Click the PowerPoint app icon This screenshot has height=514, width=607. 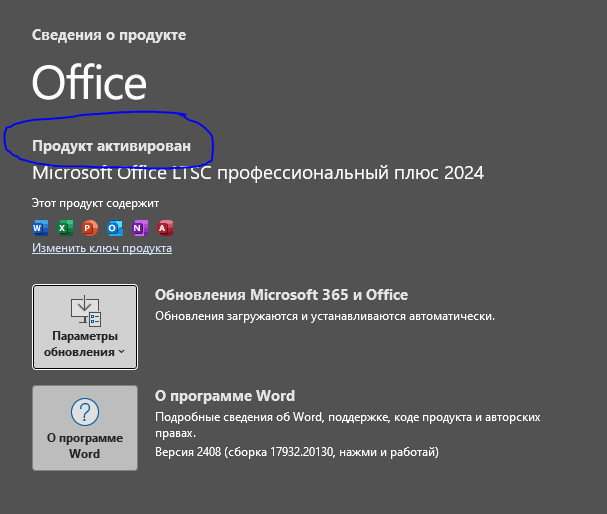click(90, 228)
